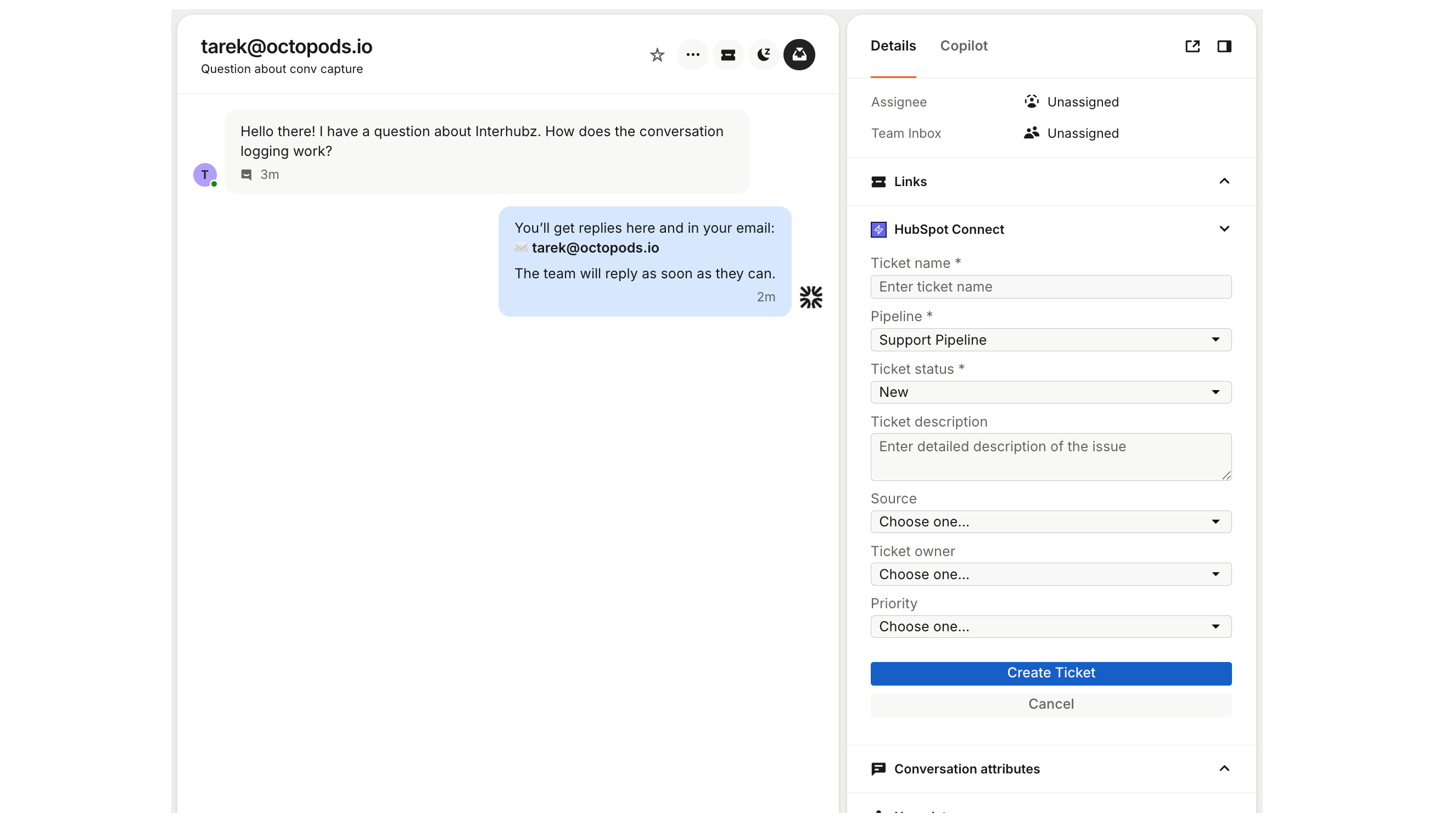Snooze the conversation with moon icon
Image resolution: width=1456 pixels, height=819 pixels.
pyautogui.click(x=764, y=55)
